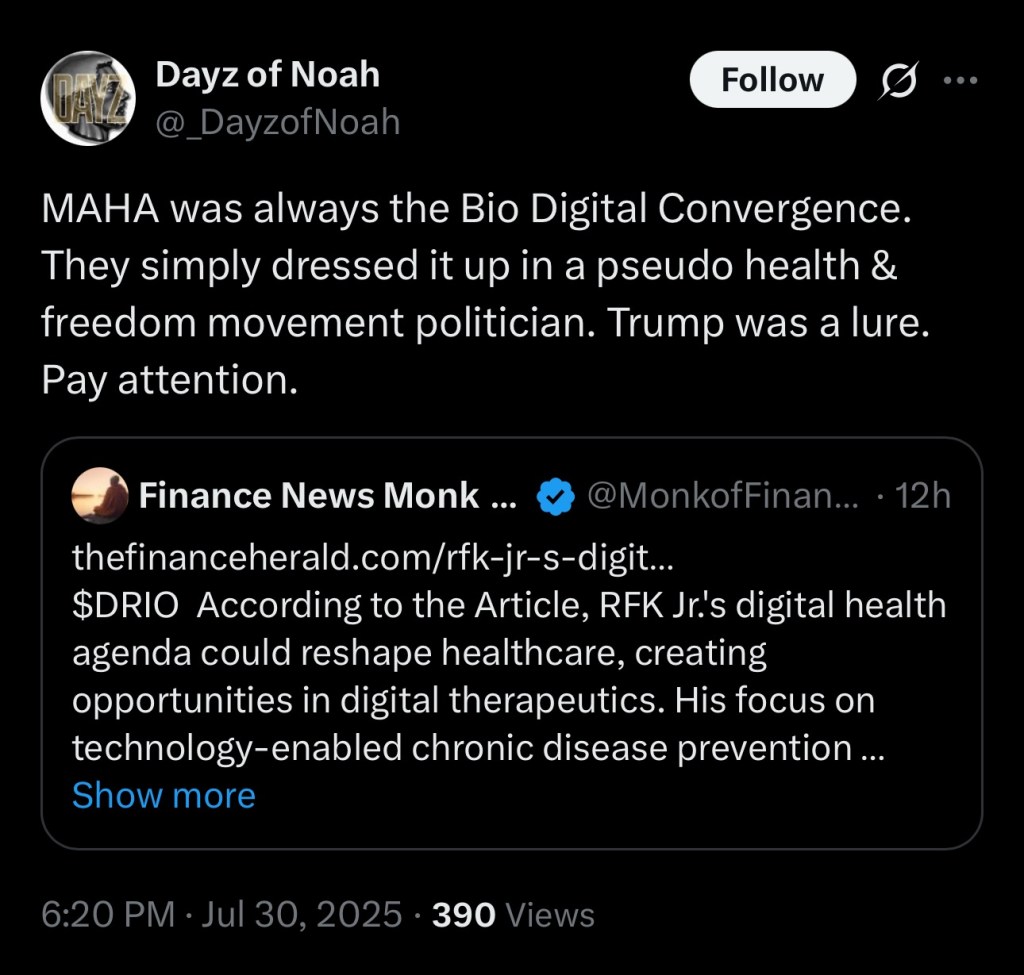Expand the quoted tweet with Show more
This screenshot has width=1024, height=975.
(163, 795)
